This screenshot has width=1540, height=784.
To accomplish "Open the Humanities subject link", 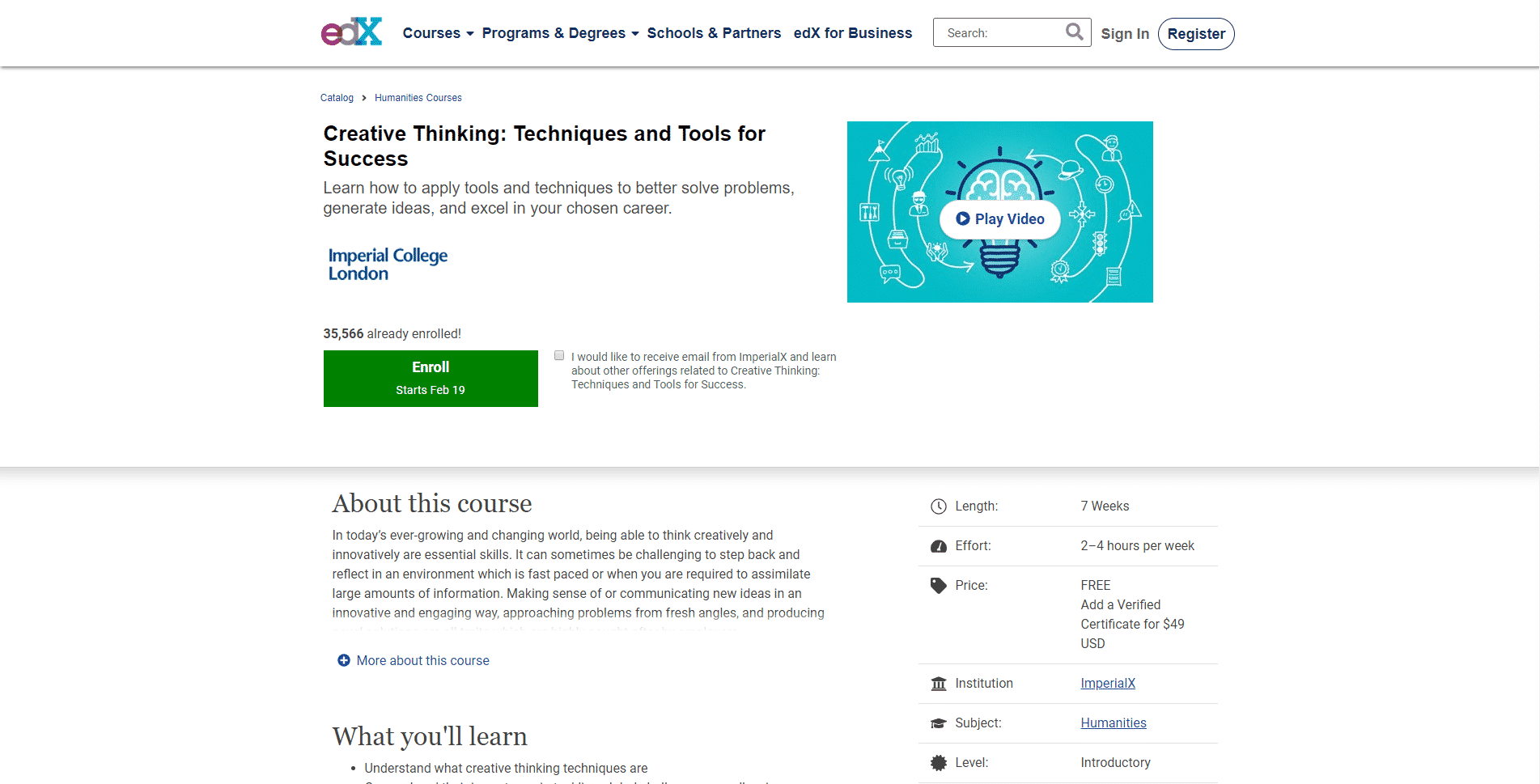I will 1114,723.
